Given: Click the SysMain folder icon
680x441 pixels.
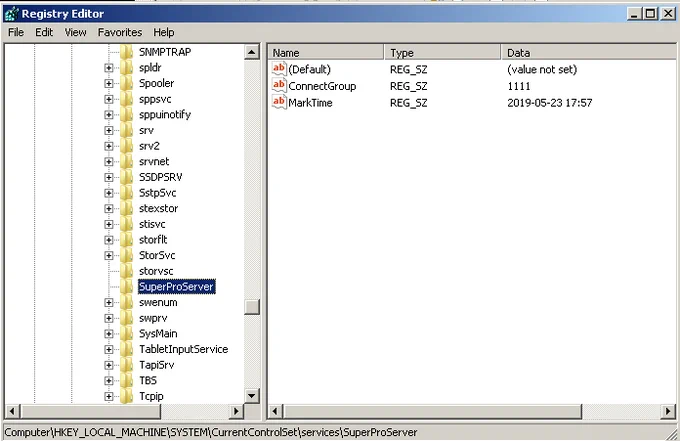Looking at the screenshot, I should (x=126, y=333).
